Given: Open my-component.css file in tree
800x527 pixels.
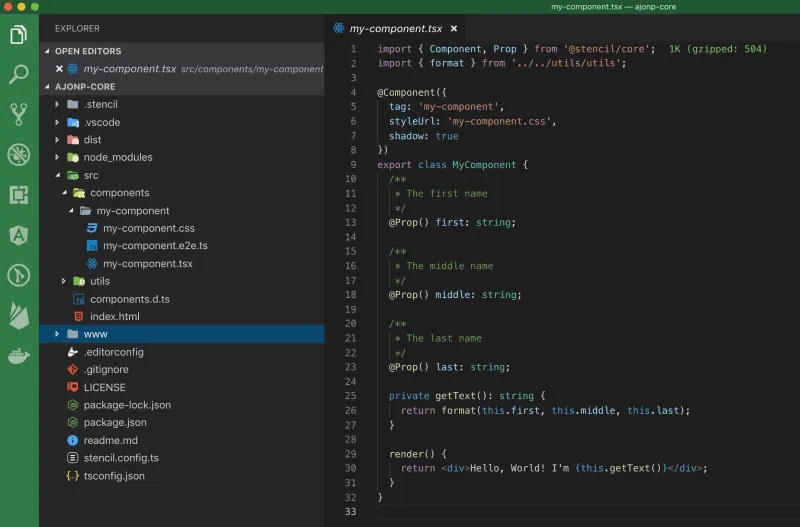Looking at the screenshot, I should [148, 228].
